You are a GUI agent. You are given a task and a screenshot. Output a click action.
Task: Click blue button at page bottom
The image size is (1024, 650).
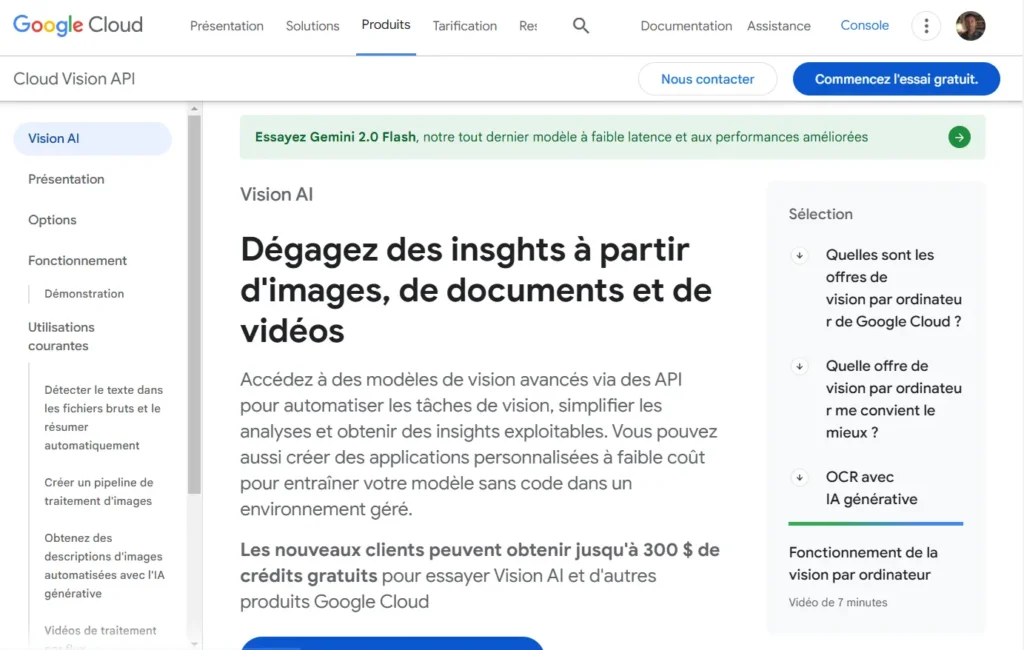392,643
